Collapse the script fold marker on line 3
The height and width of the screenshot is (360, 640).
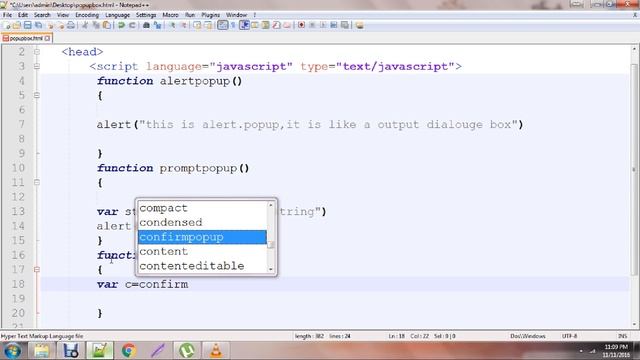37,66
